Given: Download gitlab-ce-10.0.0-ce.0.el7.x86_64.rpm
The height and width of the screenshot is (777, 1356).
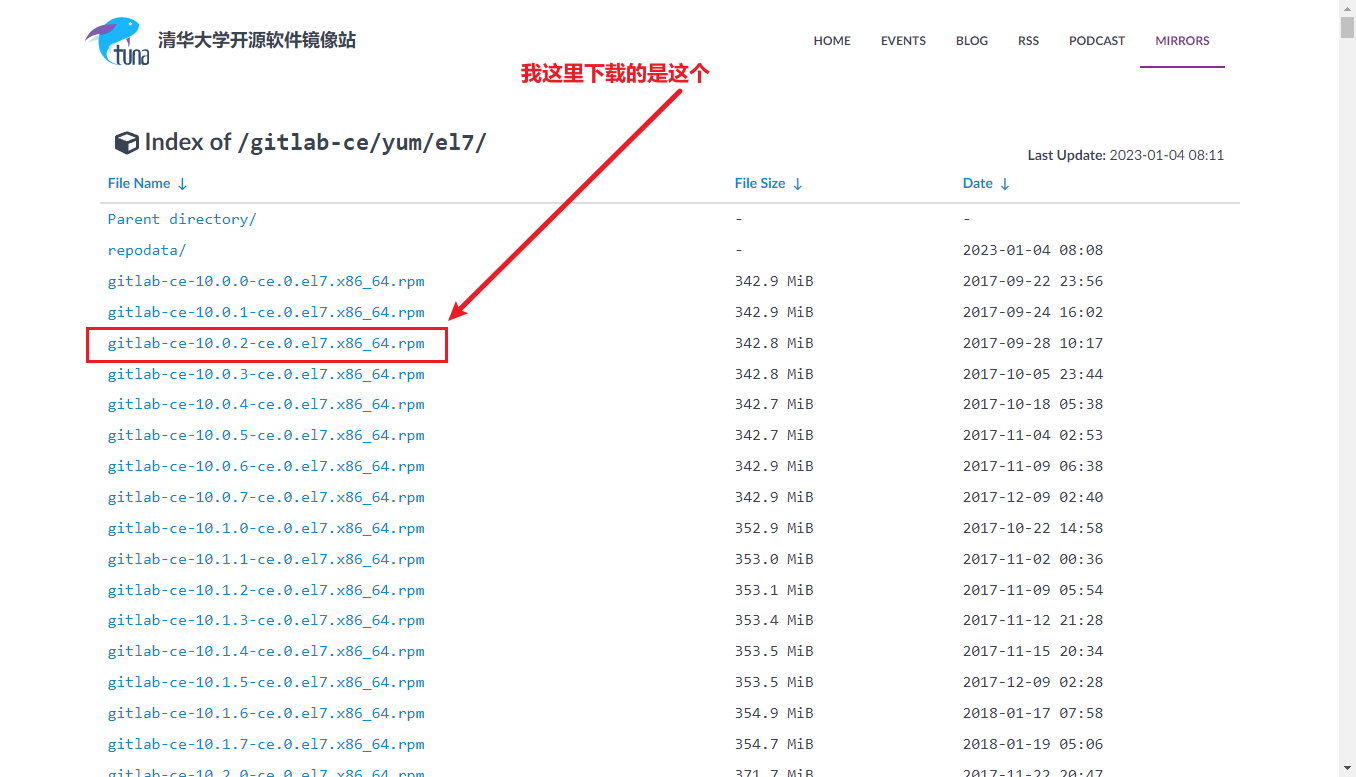Looking at the screenshot, I should (x=266, y=281).
